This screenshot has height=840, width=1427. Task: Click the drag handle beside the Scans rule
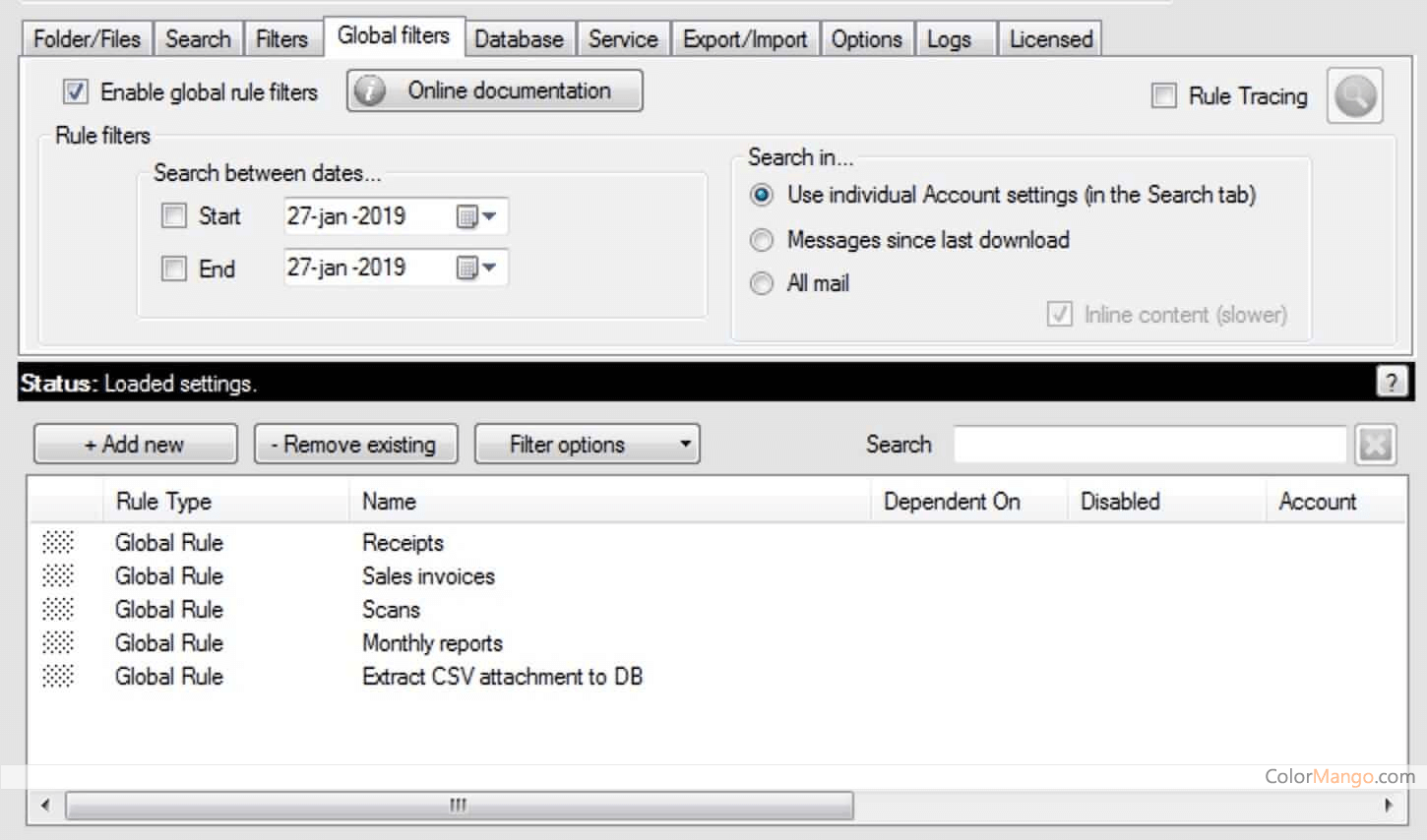[58, 609]
